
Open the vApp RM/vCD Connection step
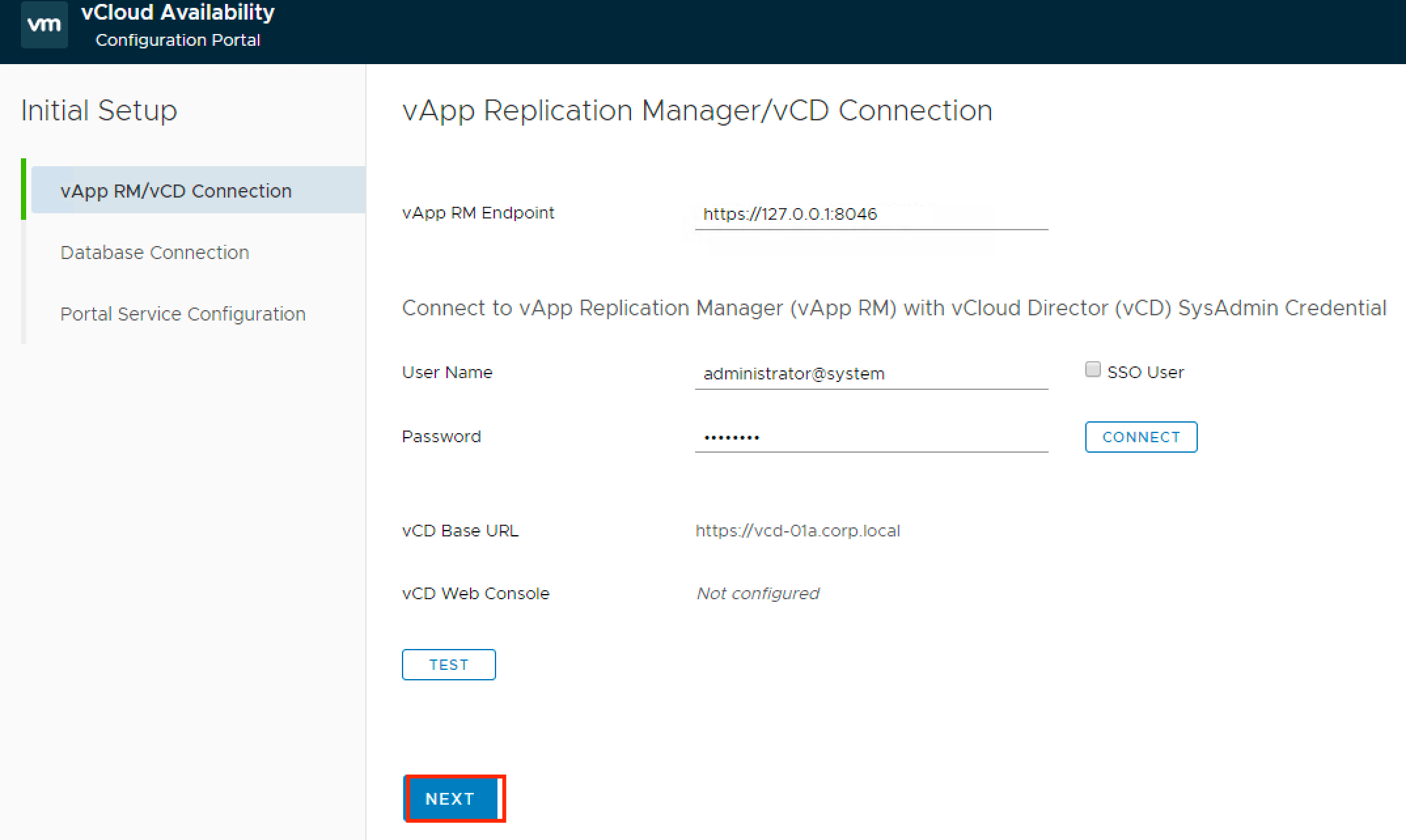[175, 190]
